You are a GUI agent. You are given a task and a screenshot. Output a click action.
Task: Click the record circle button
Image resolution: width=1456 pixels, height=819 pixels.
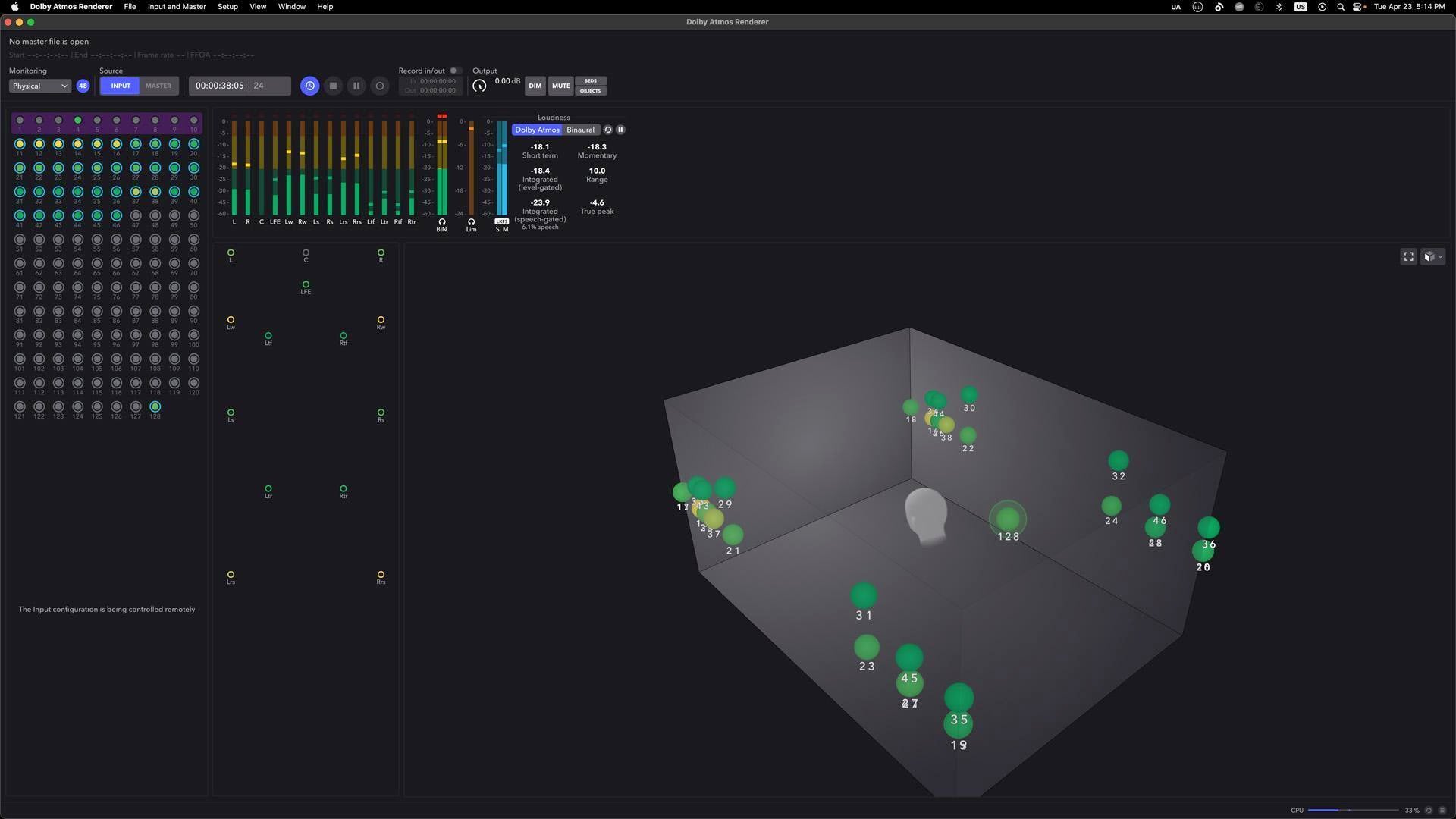click(380, 86)
